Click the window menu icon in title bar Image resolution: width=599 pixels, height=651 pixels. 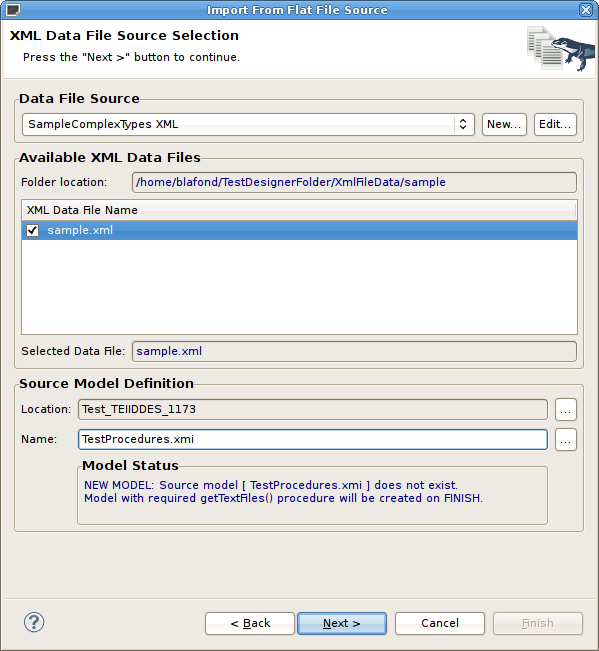pos(12,10)
